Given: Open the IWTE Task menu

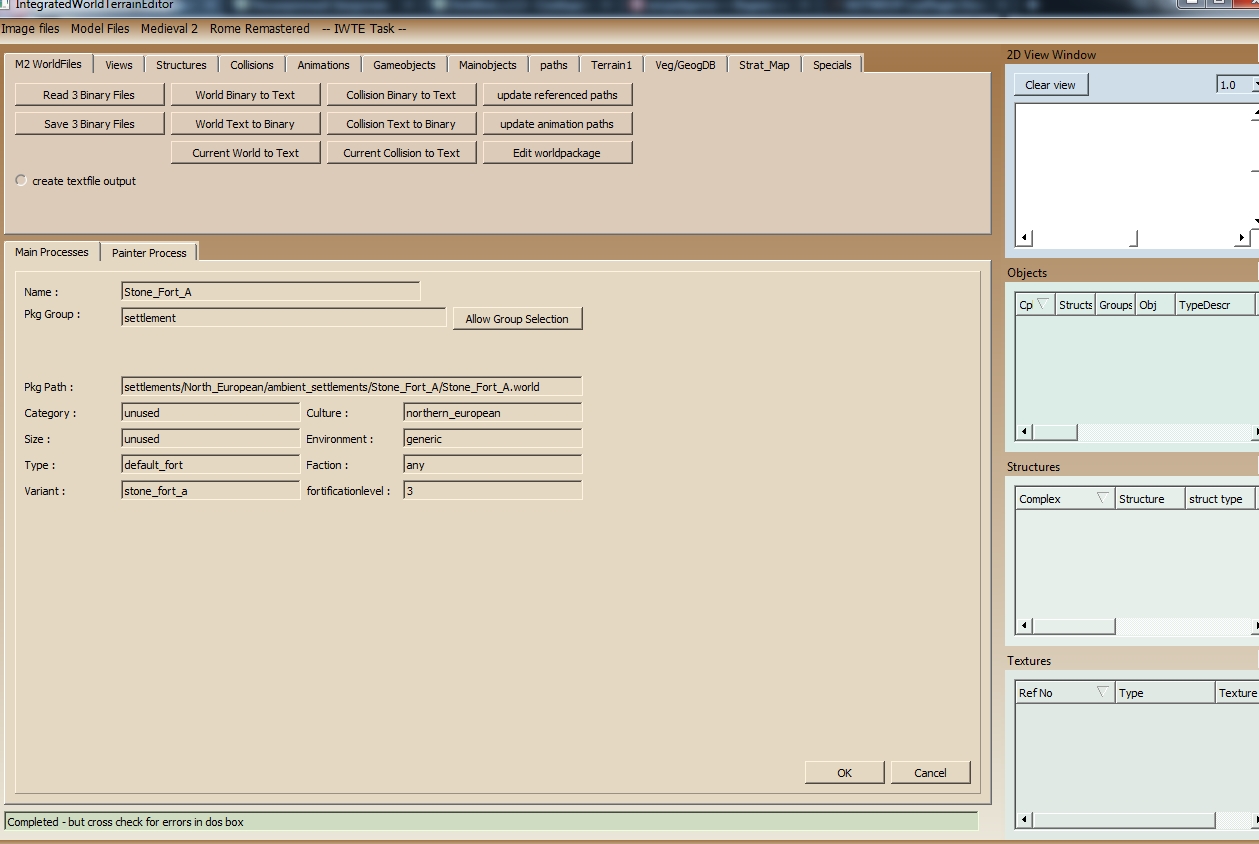Looking at the screenshot, I should click(364, 29).
